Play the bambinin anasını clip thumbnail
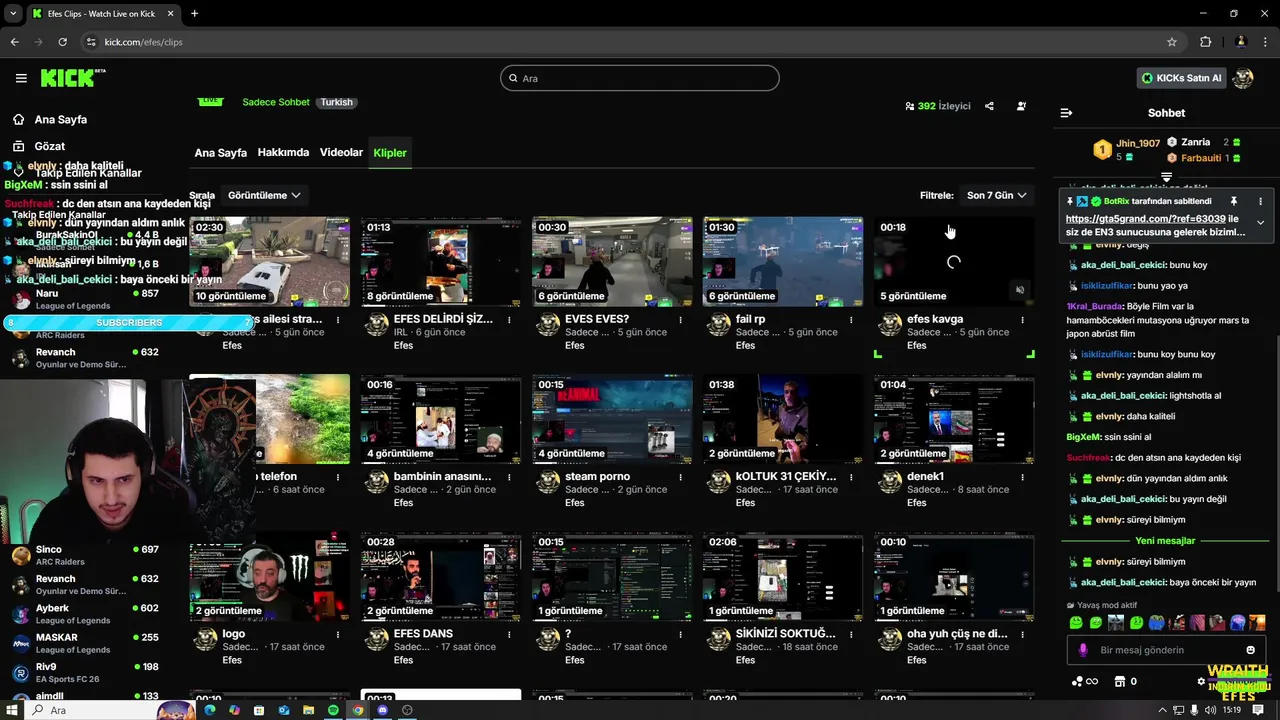The width and height of the screenshot is (1280, 720). 440,419
